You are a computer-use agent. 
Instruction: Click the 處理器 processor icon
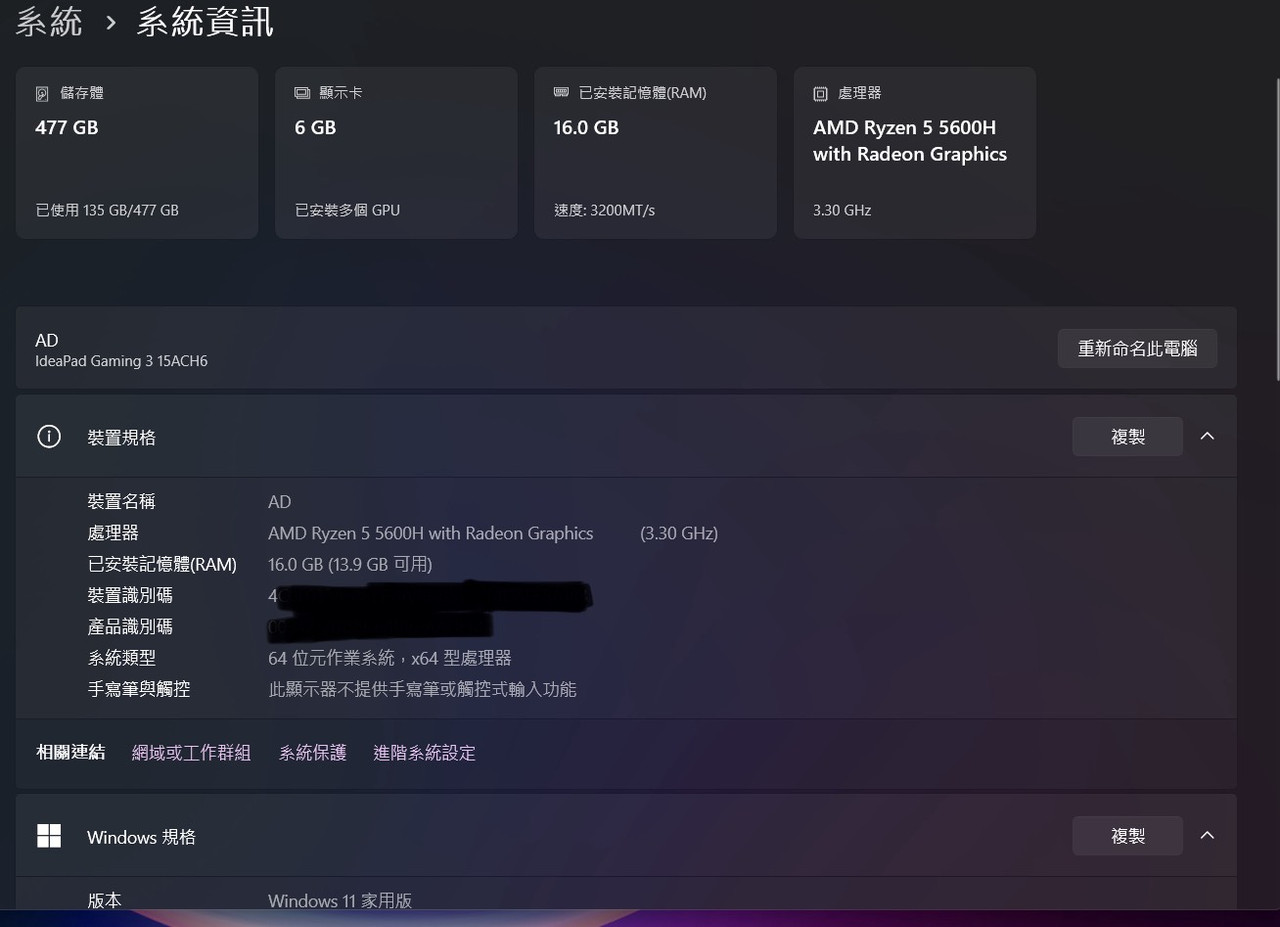(x=820, y=92)
